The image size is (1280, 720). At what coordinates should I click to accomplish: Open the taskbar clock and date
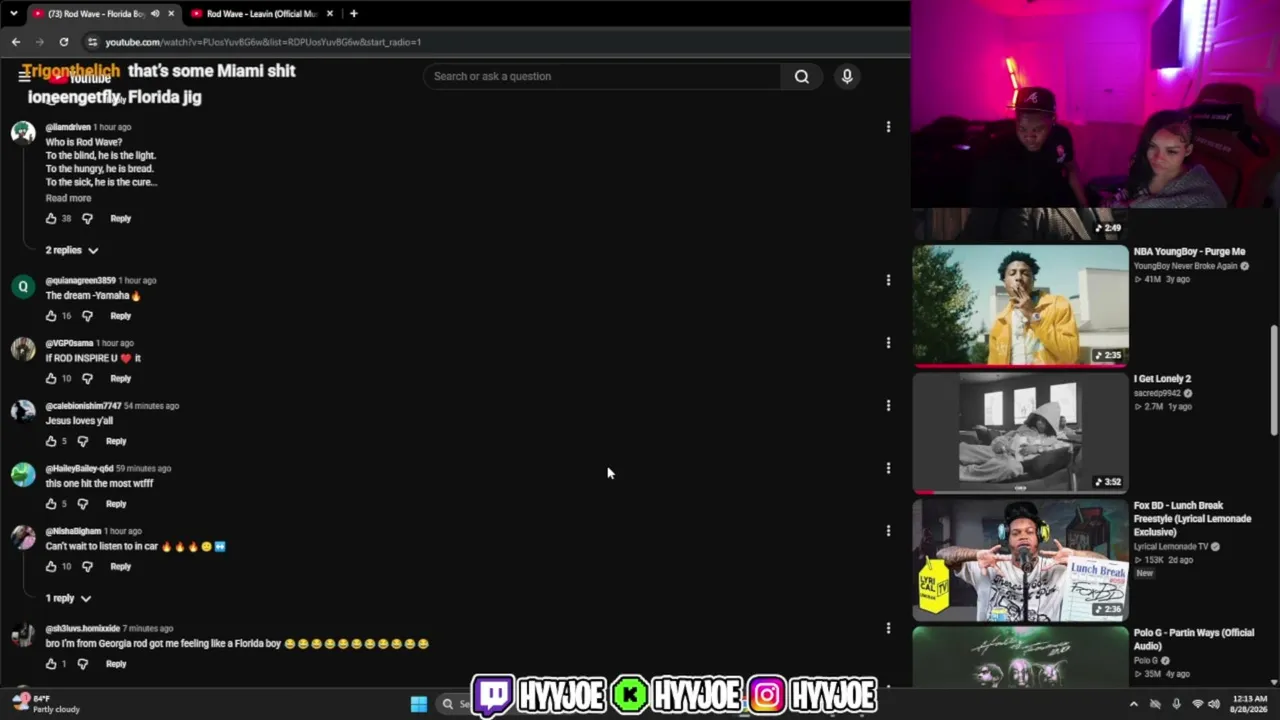point(1251,704)
